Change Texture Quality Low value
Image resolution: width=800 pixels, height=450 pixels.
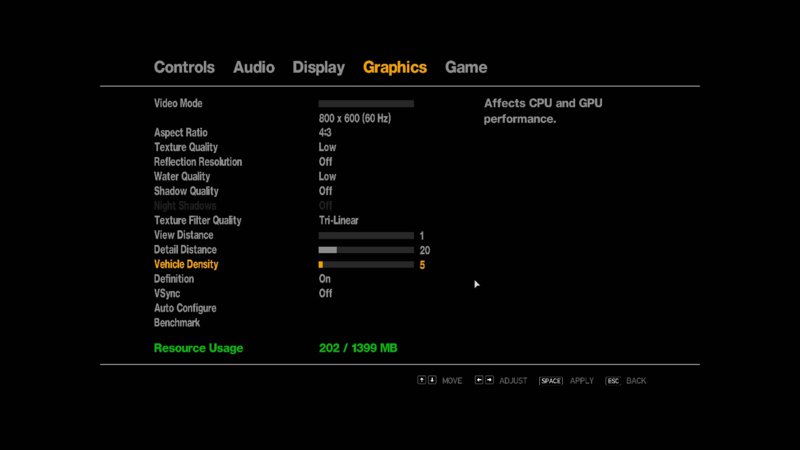coord(327,147)
